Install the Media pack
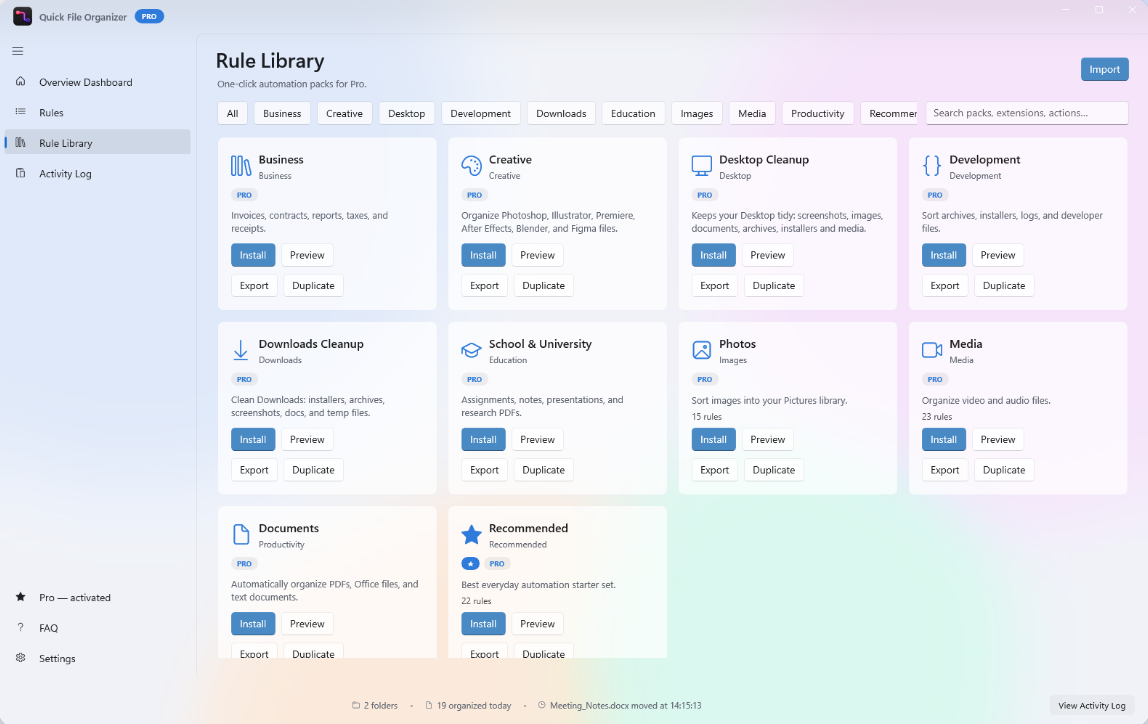1148x724 pixels. pyautogui.click(x=943, y=439)
